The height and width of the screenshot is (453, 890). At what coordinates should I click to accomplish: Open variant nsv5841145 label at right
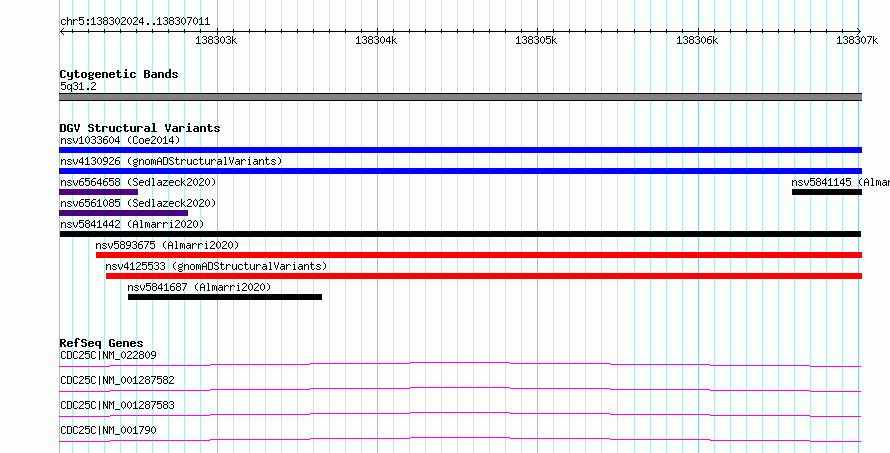[x=840, y=182]
